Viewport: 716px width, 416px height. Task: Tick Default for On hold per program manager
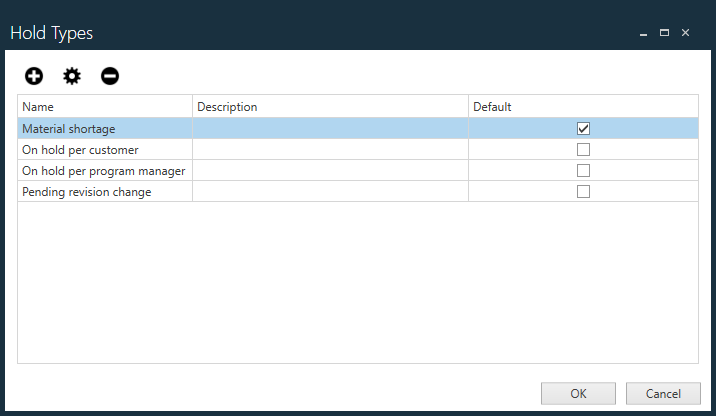click(584, 171)
